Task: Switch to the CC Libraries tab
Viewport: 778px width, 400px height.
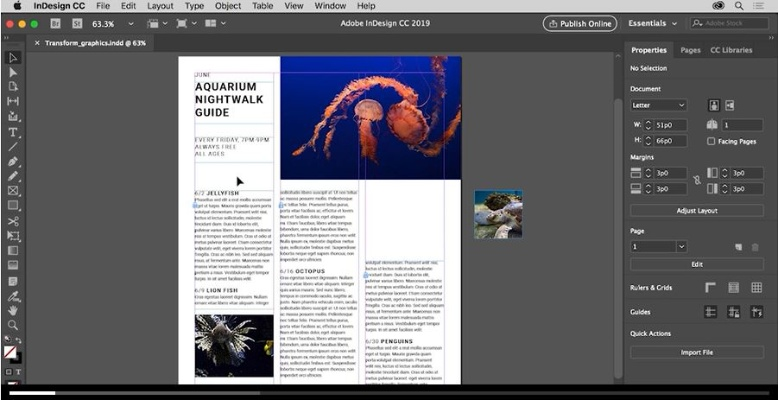Action: click(731, 50)
